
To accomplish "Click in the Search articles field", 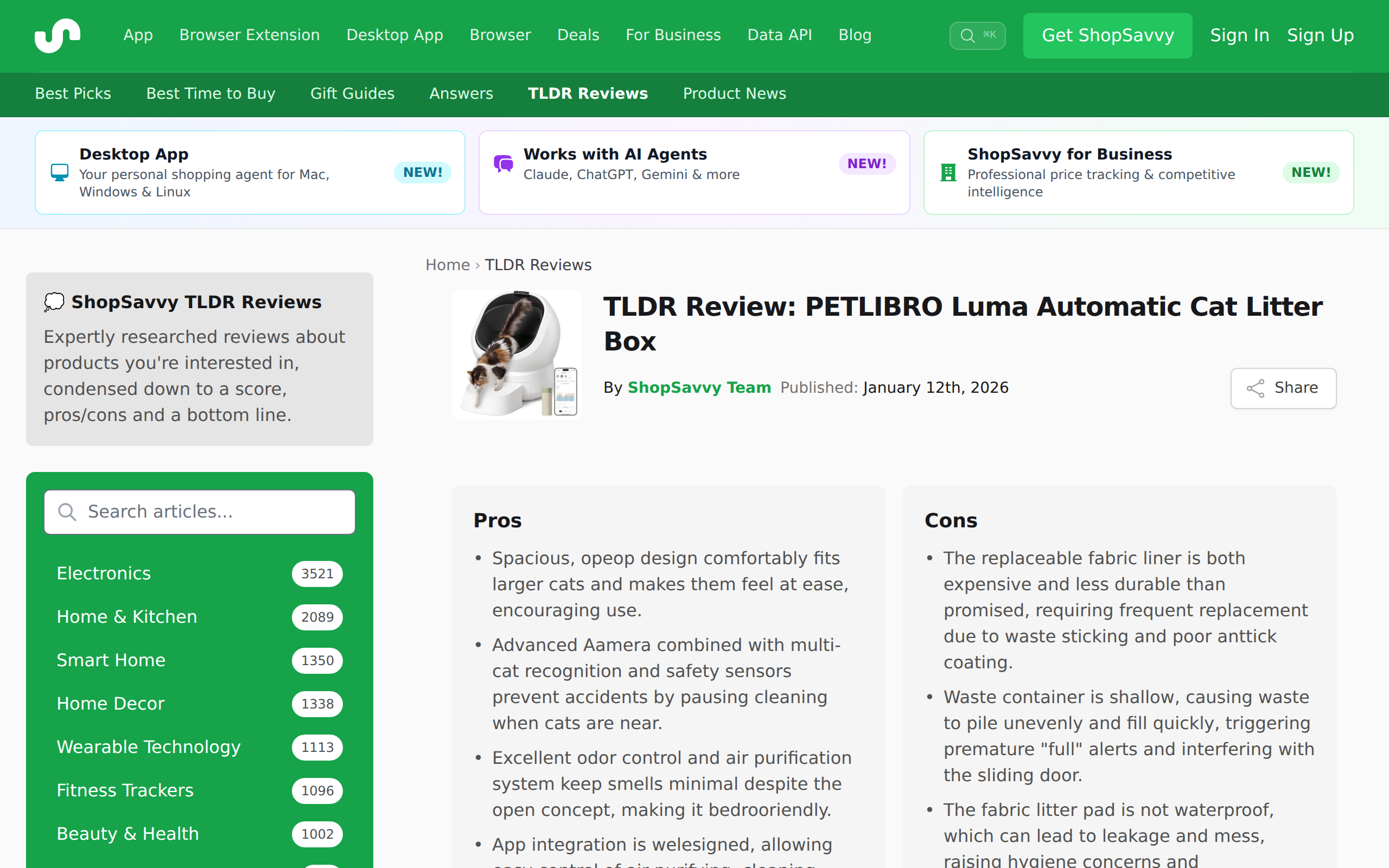I will point(200,512).
